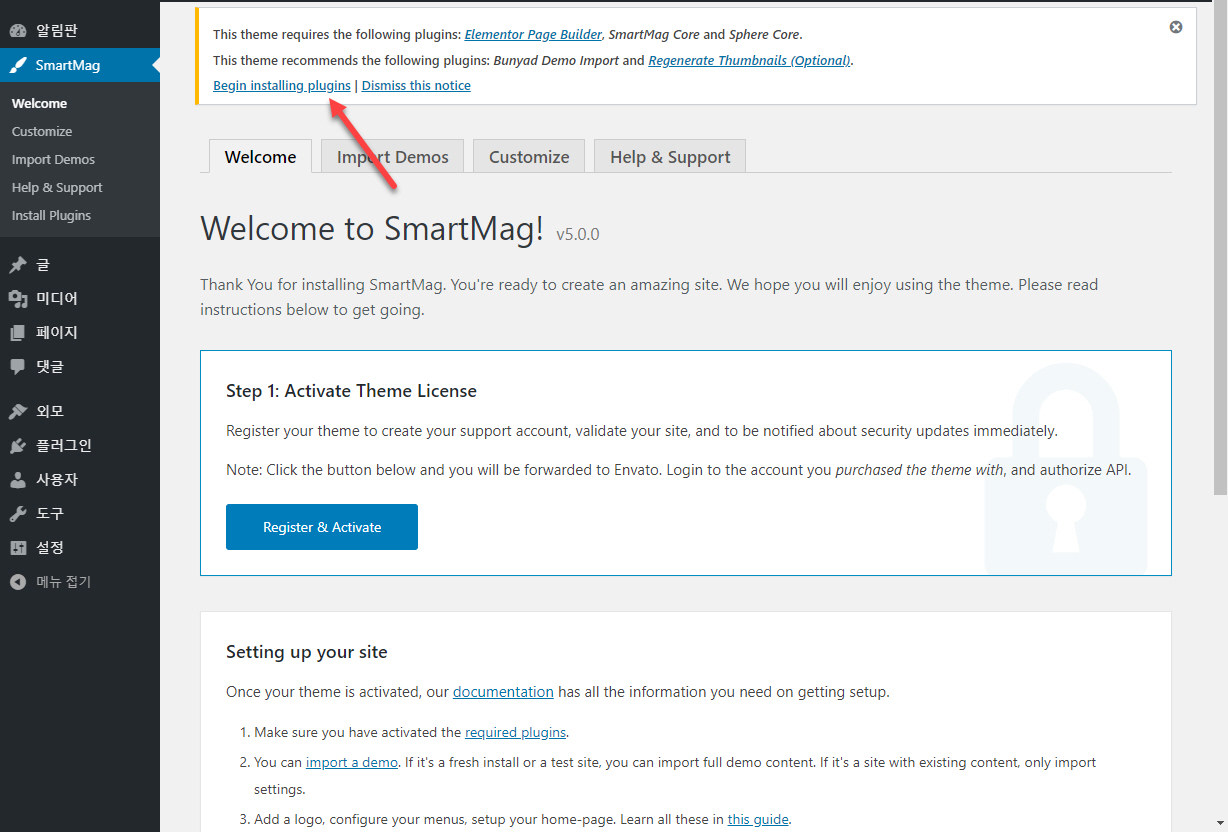The image size is (1228, 832).
Task: Click the import a demo link
Action: pyautogui.click(x=352, y=762)
